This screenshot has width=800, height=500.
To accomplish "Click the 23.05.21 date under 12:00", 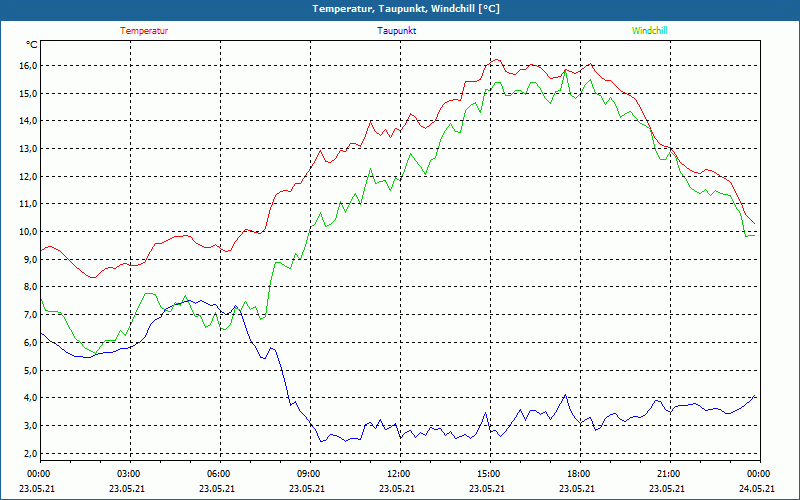I will pos(397,488).
